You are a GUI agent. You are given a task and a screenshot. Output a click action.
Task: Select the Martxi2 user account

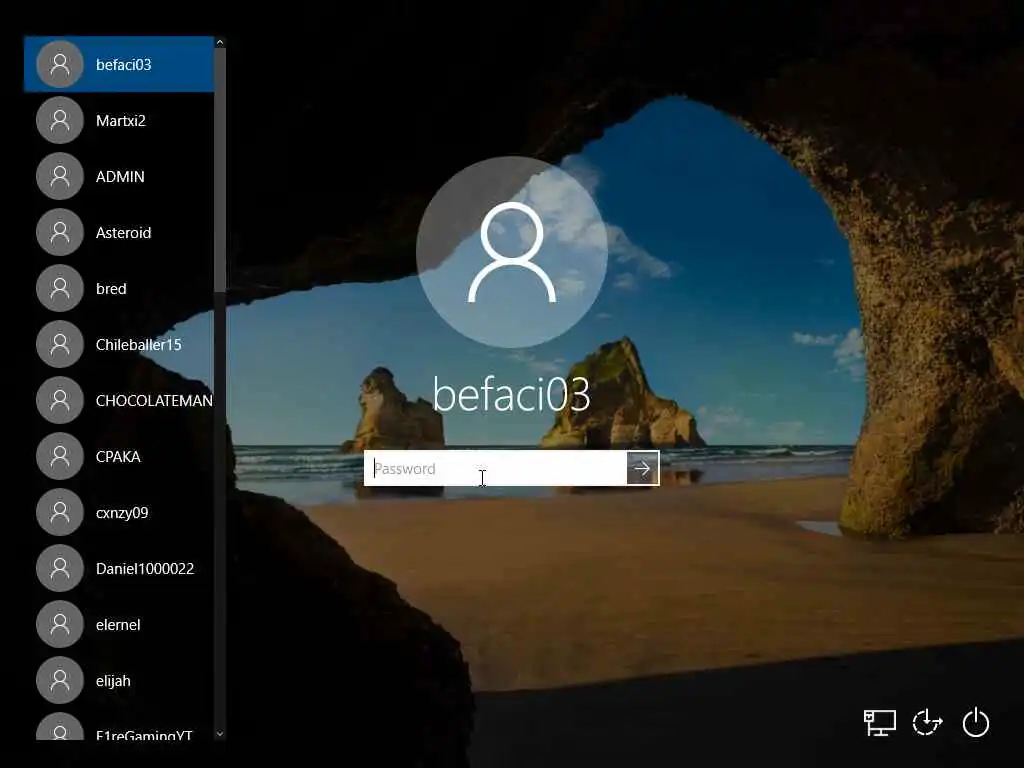pos(119,120)
